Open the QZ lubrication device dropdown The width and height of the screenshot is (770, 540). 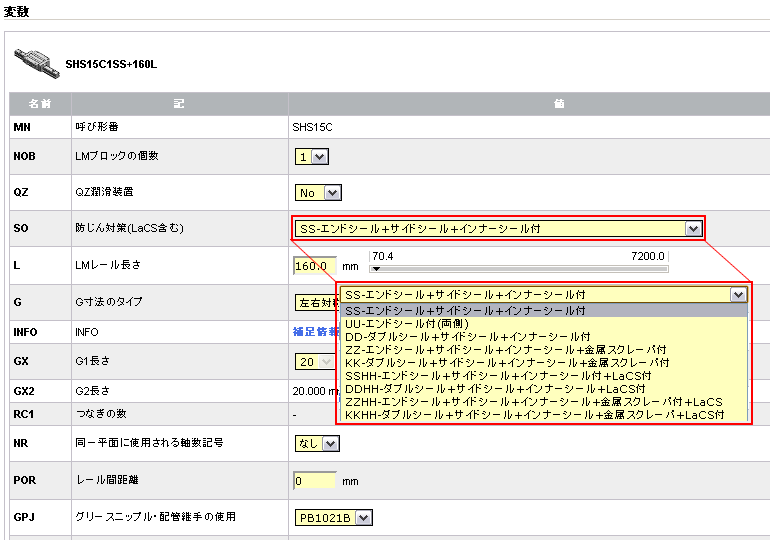click(x=319, y=193)
